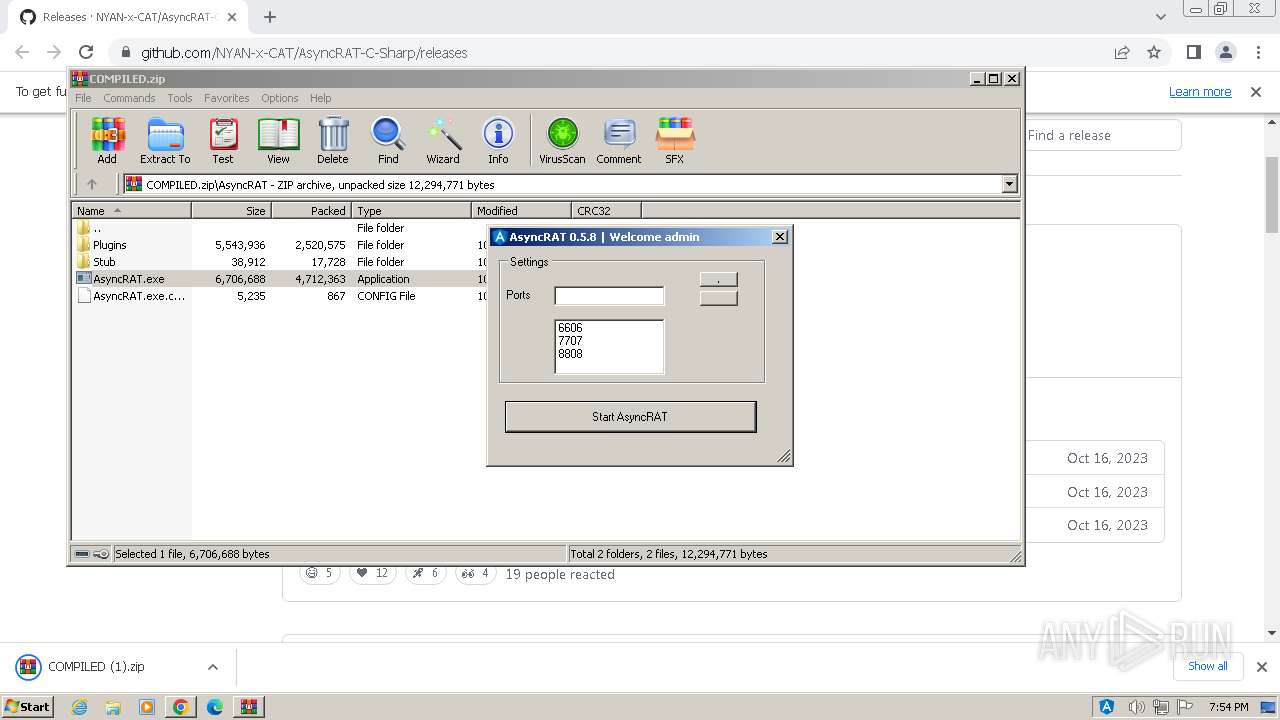Close the AsyncRAT 0.5.8 dialog
The height and width of the screenshot is (720, 1280).
click(780, 237)
